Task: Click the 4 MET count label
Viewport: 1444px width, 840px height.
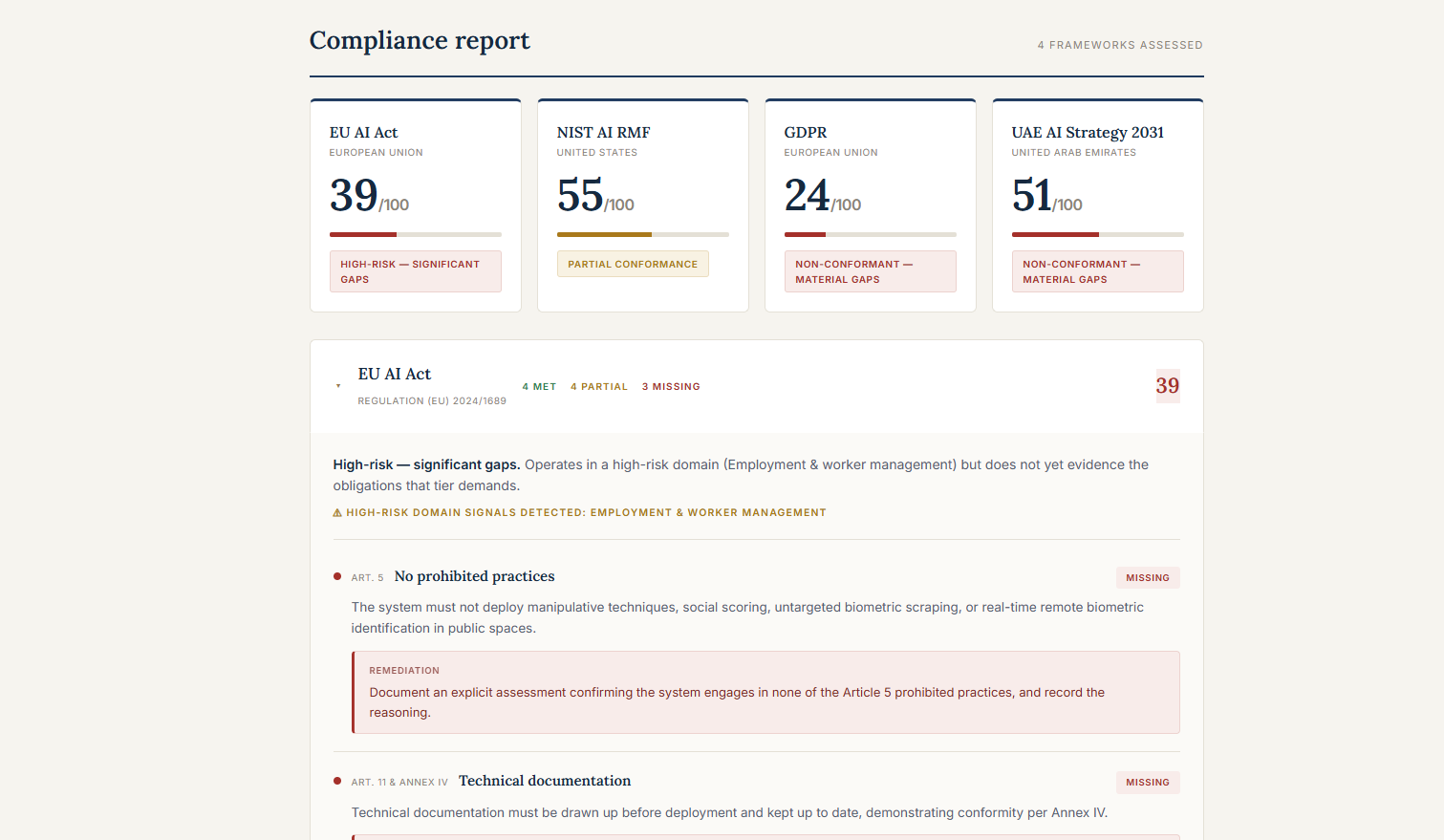Action: point(539,387)
